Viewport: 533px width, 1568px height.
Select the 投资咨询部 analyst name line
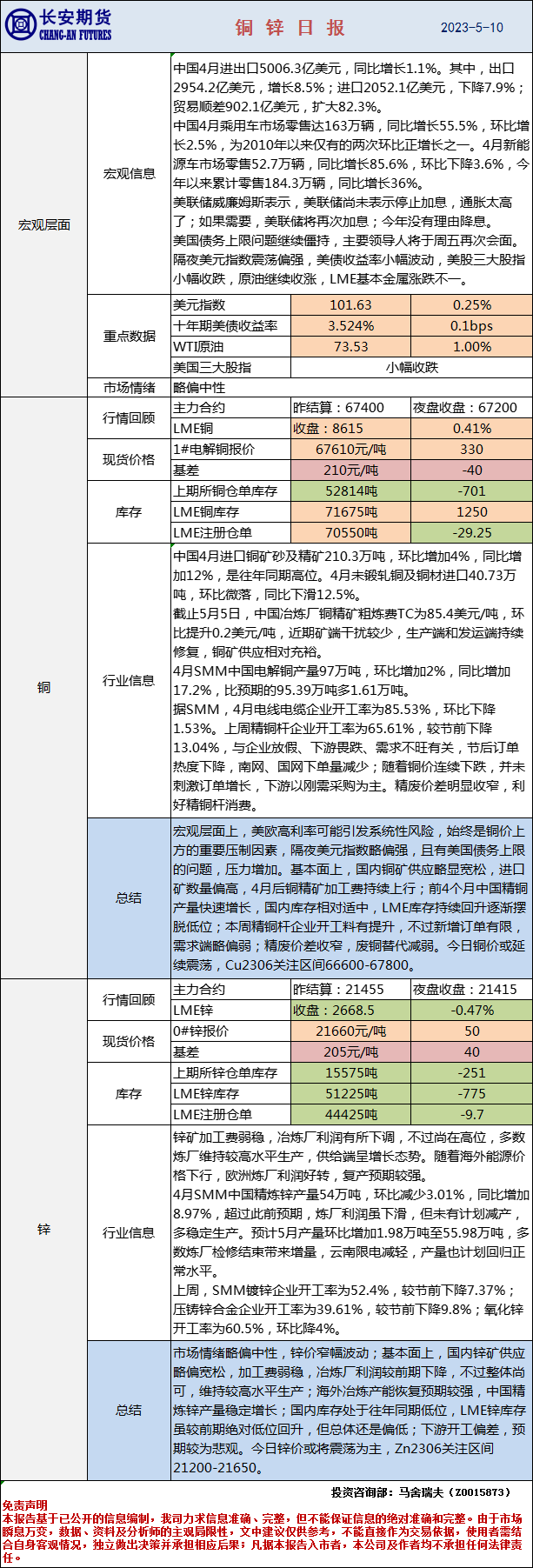(419, 1491)
